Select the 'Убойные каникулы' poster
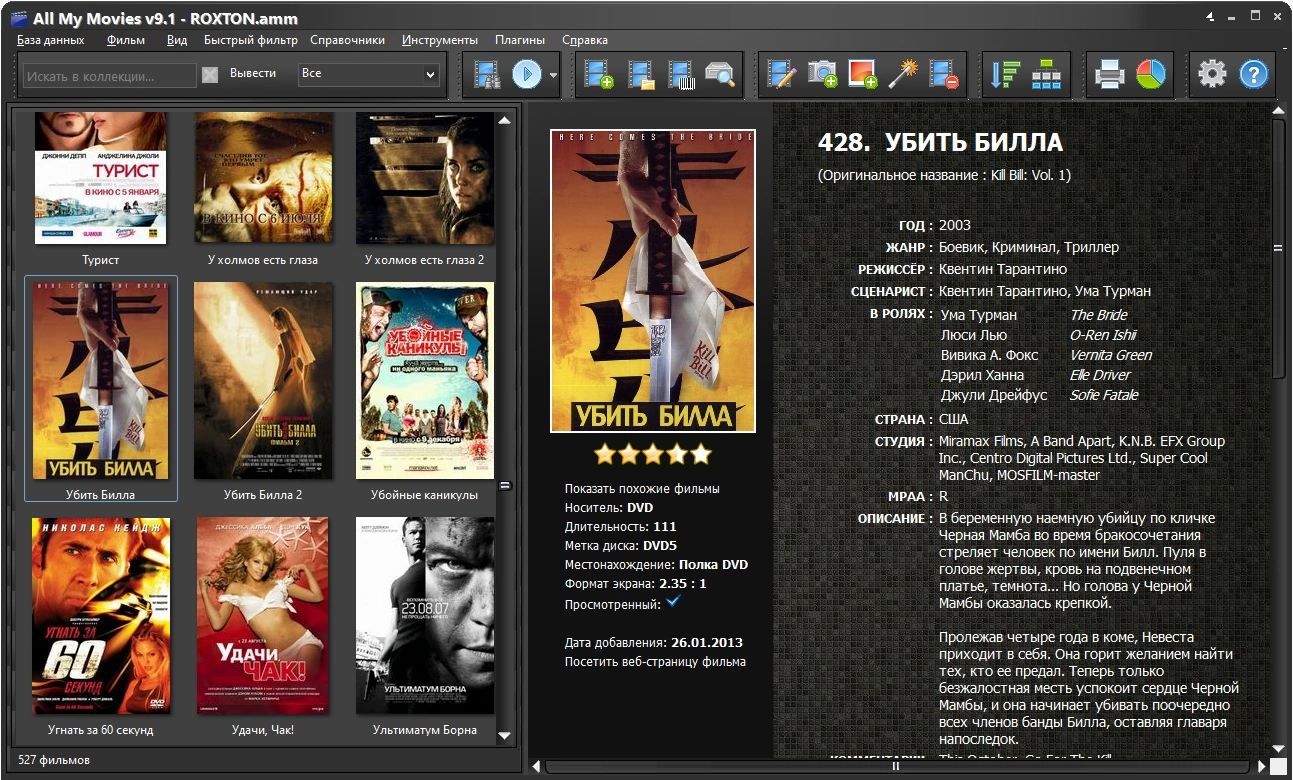The width and height of the screenshot is (1293, 780). click(424, 380)
